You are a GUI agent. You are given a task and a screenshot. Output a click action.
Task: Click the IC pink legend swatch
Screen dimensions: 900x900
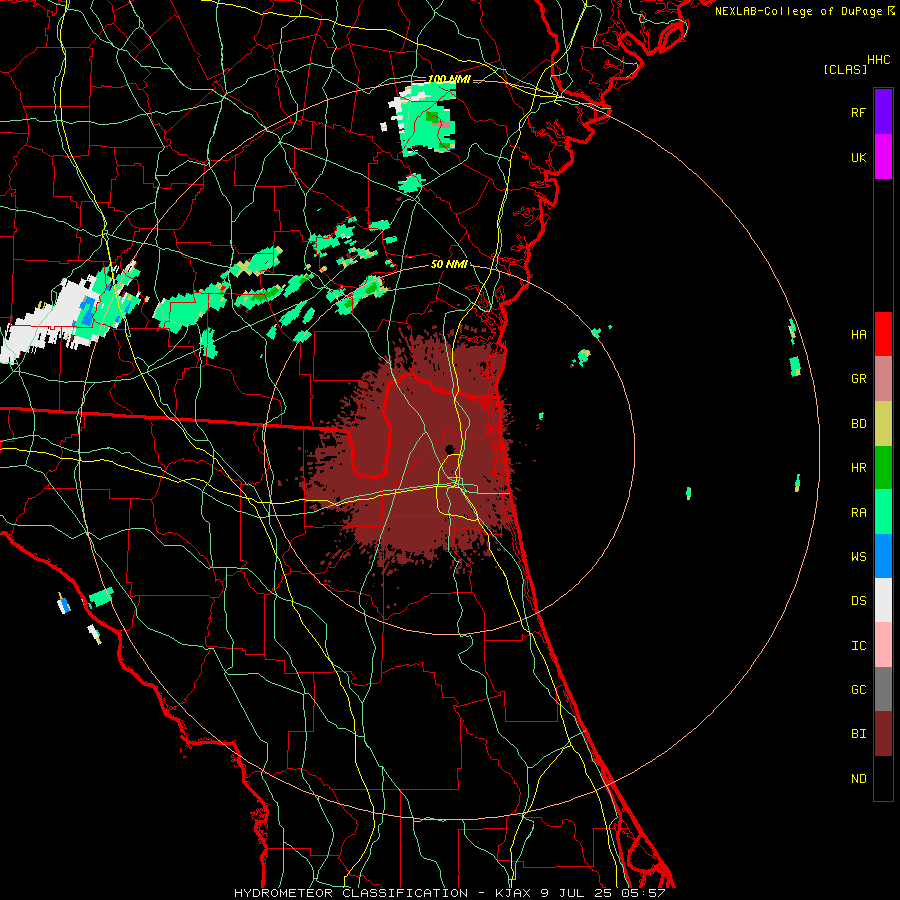coord(883,645)
